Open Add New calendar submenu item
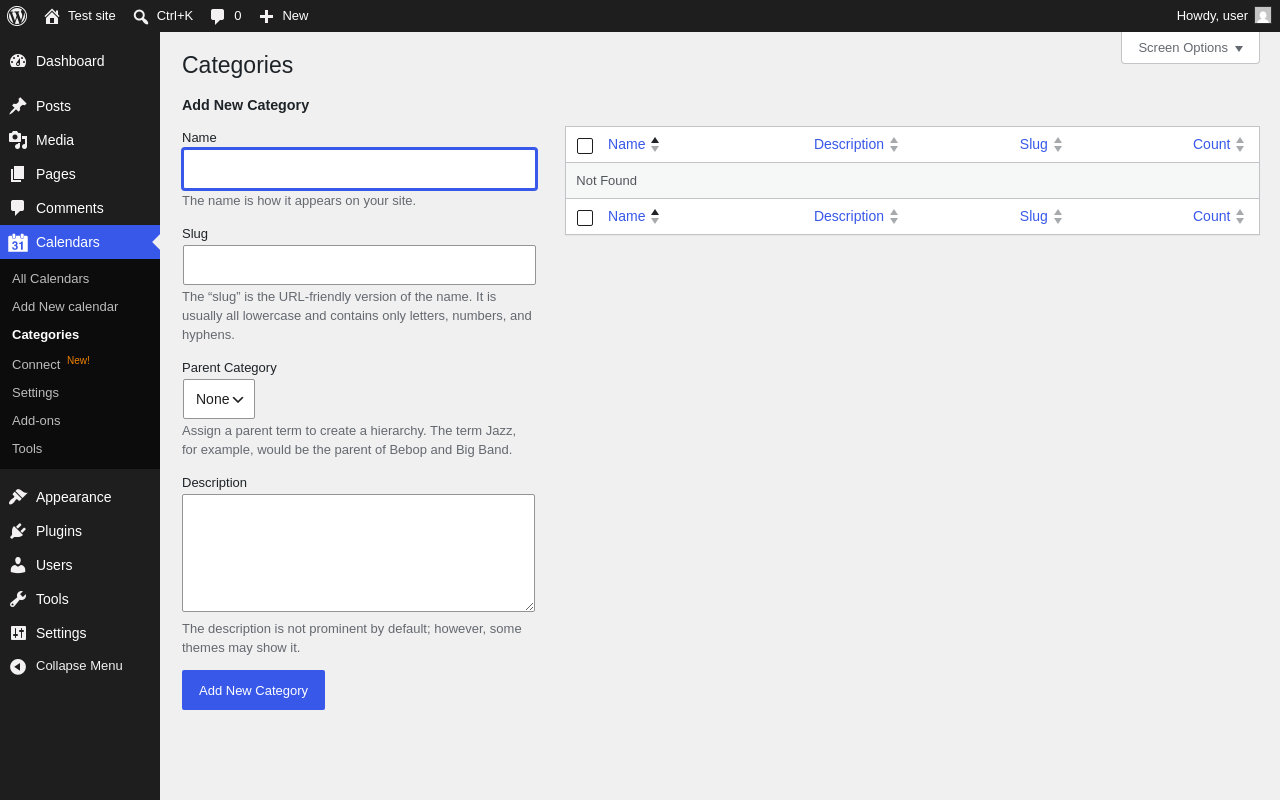 [x=65, y=306]
